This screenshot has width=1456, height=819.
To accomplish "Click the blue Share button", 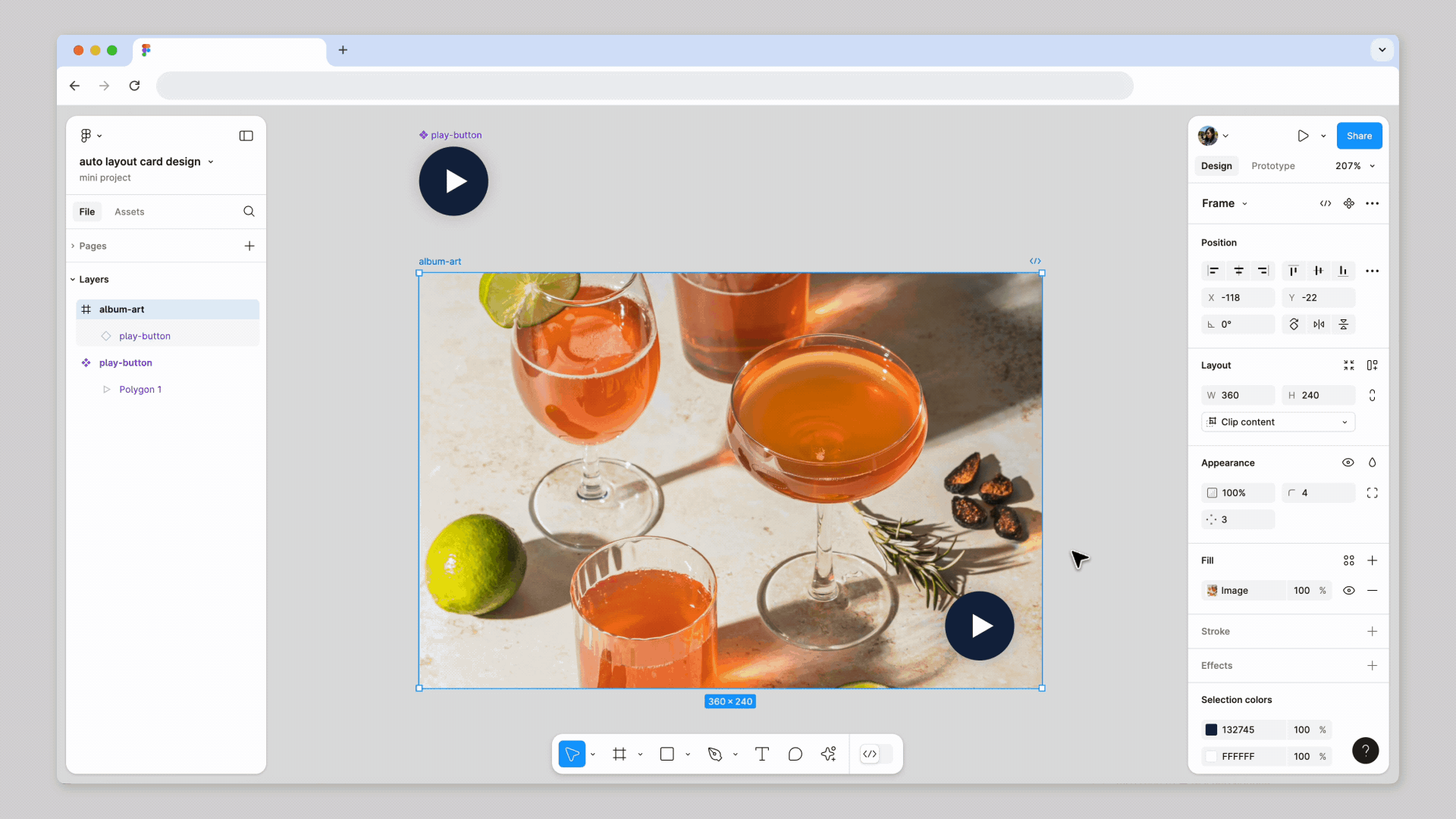I will 1359,136.
